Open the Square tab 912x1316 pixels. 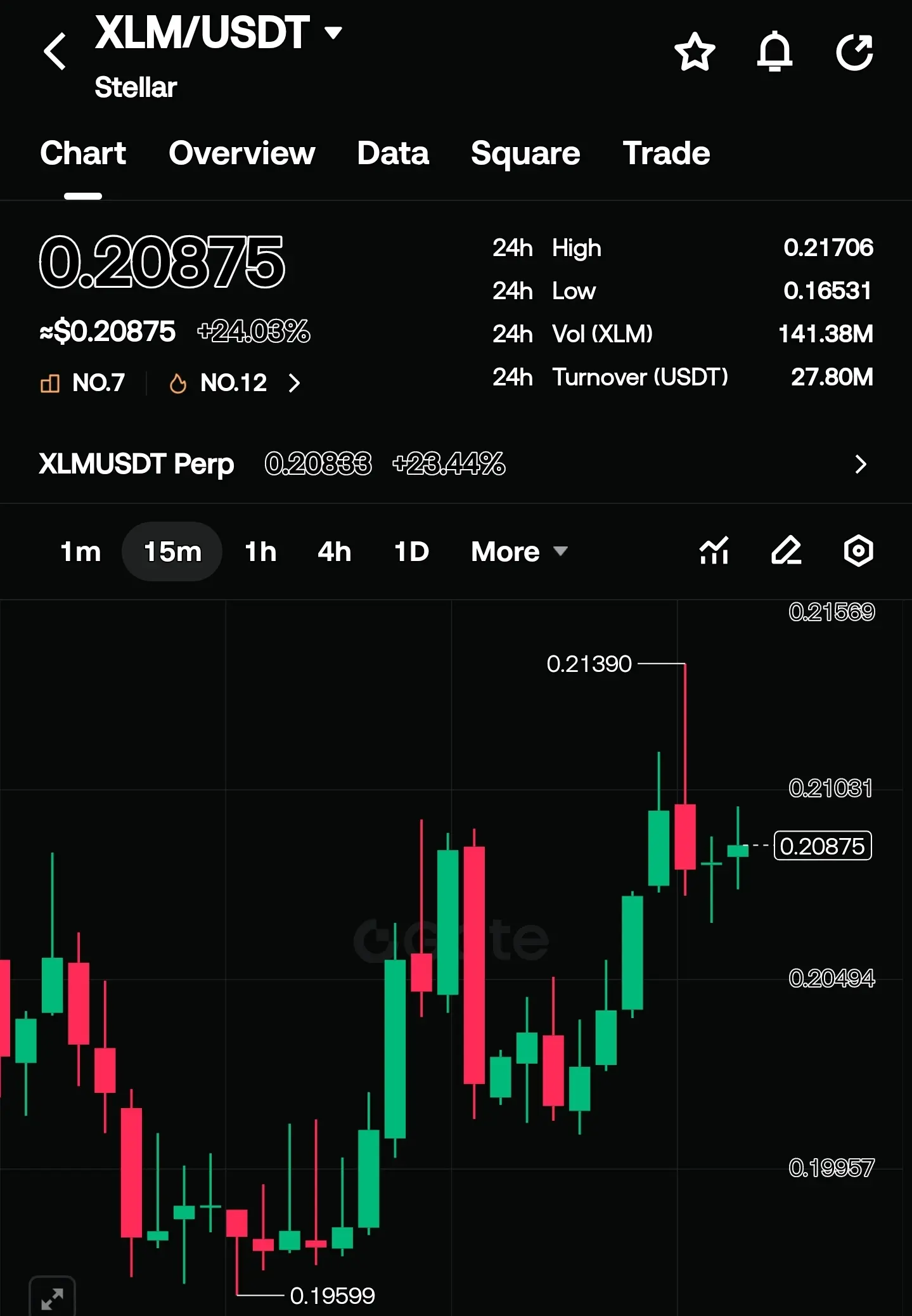coord(525,153)
